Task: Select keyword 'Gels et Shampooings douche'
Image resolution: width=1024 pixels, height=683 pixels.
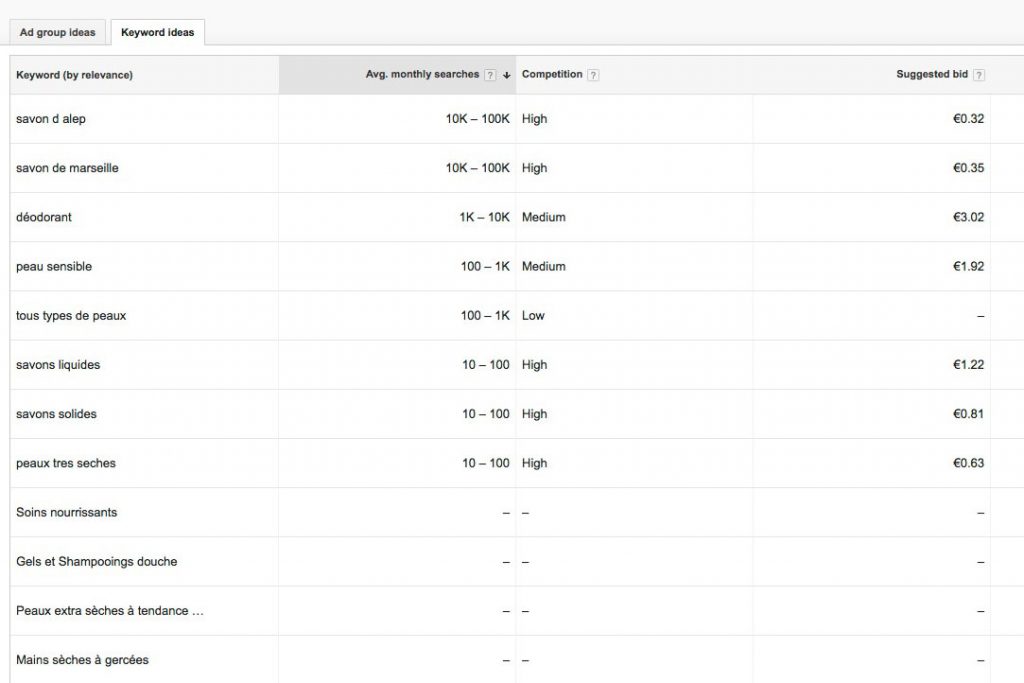Action: (97, 562)
